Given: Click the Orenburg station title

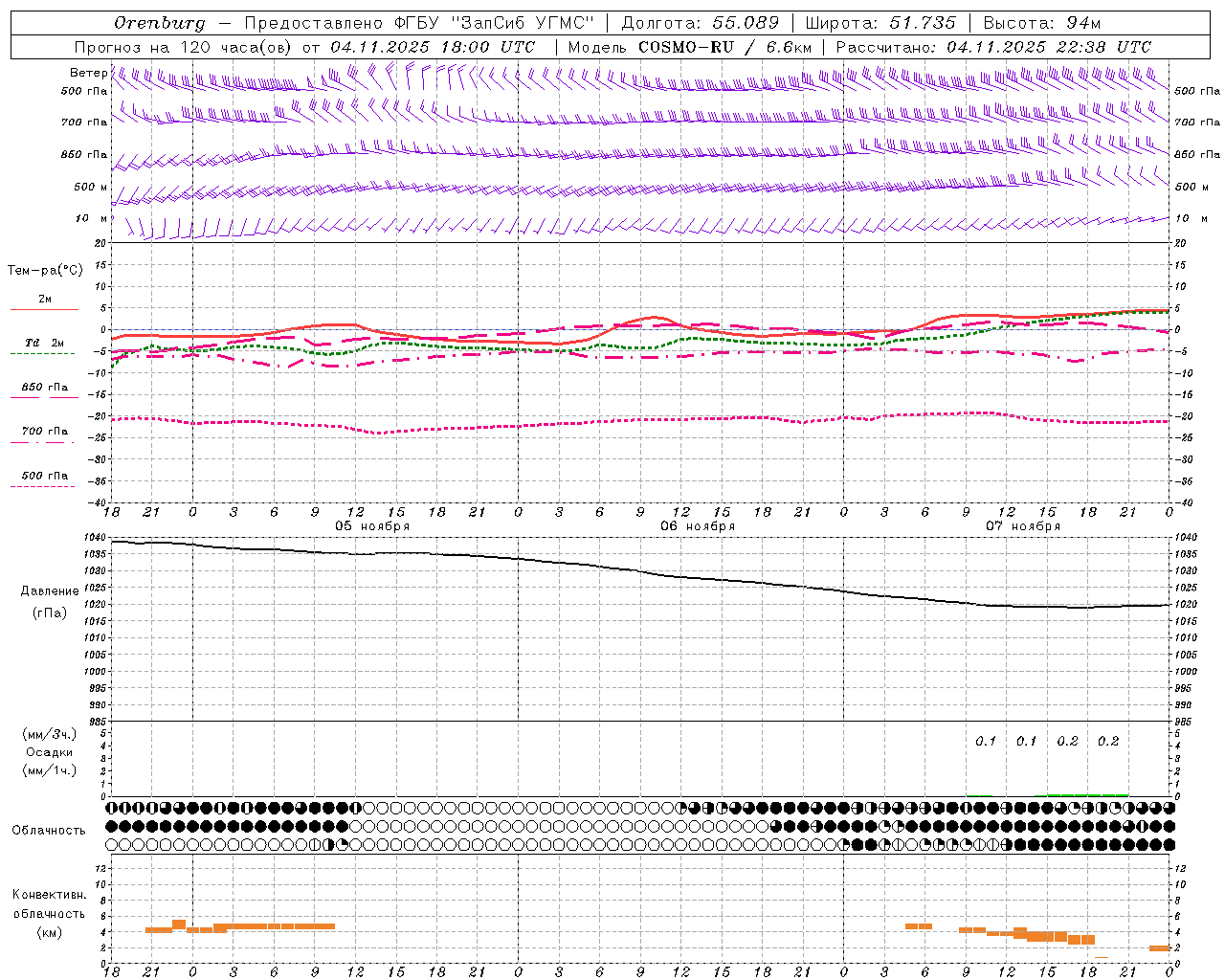Looking at the screenshot, I should [x=159, y=23].
